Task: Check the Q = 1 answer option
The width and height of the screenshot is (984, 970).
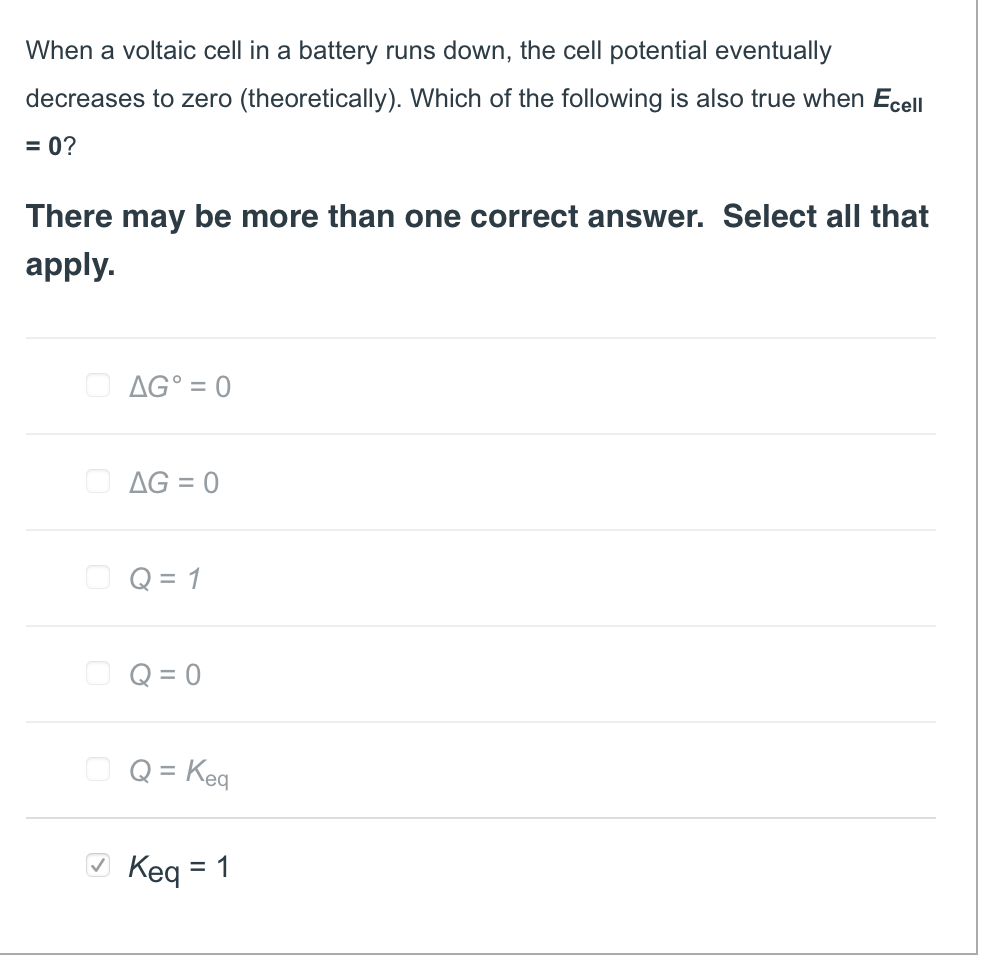Action: click(x=97, y=577)
